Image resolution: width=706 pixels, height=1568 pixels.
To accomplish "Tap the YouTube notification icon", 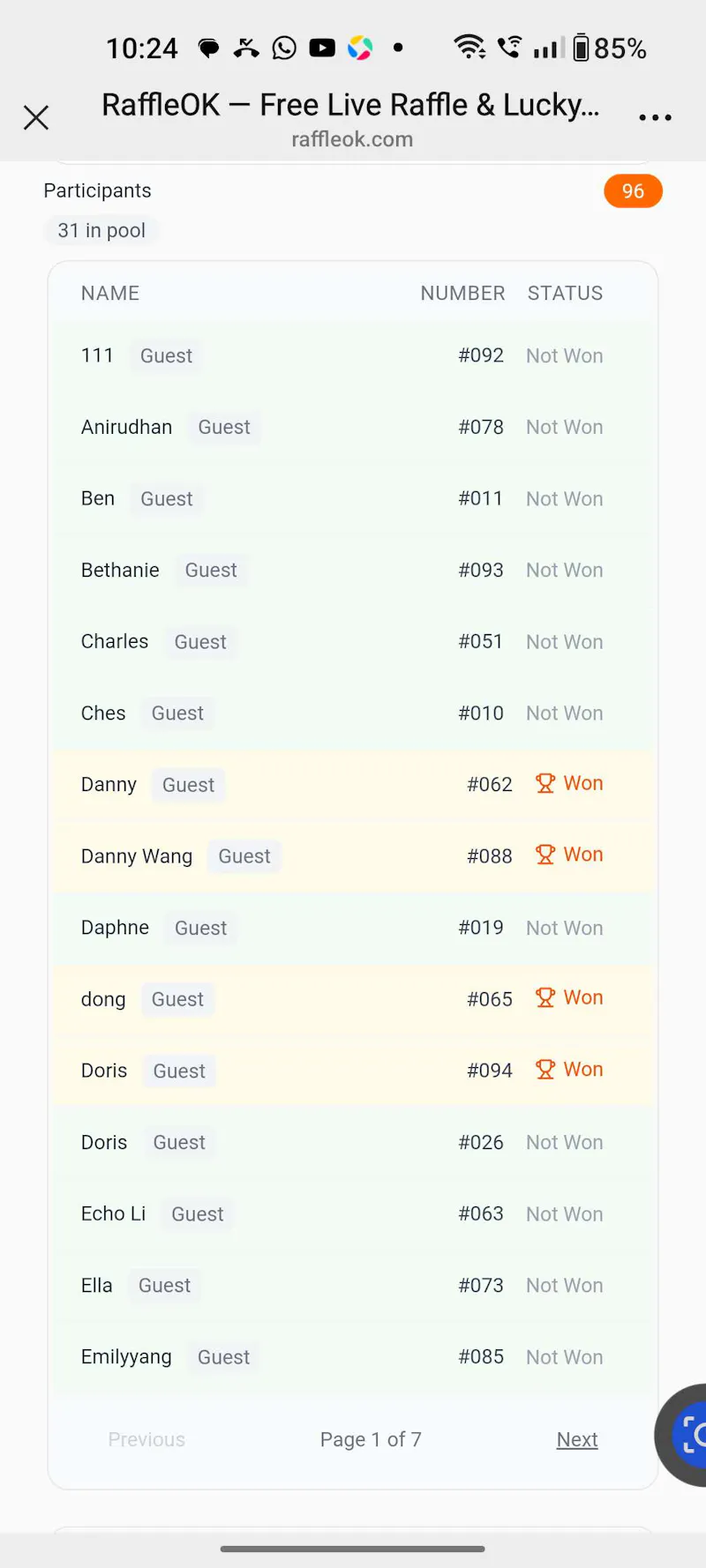I will [322, 48].
